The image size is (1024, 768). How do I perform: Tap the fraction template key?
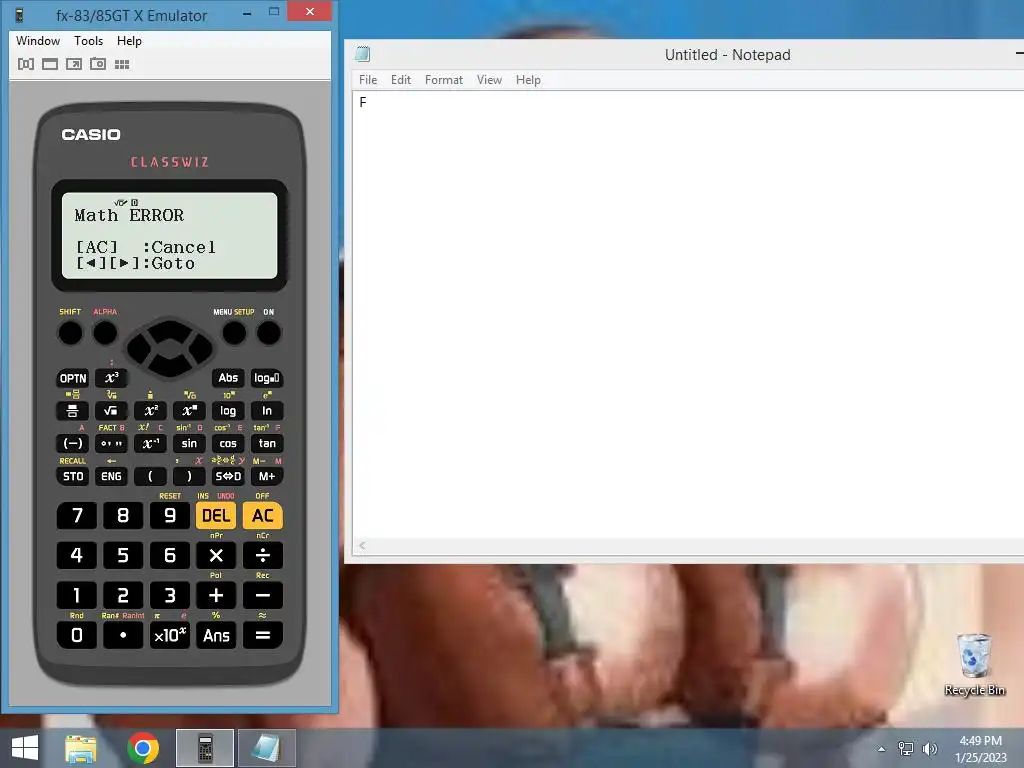(72, 411)
